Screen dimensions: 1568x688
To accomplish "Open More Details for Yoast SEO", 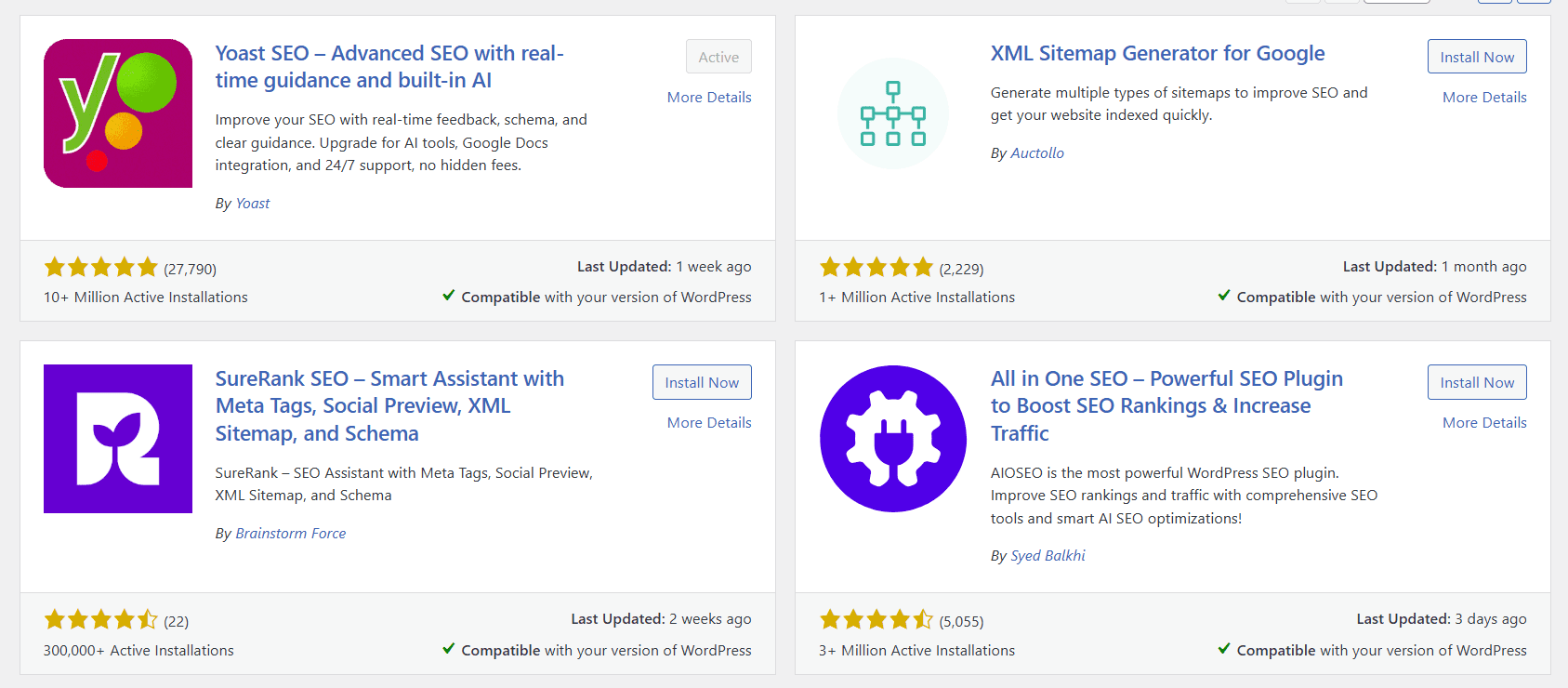I will pos(709,97).
